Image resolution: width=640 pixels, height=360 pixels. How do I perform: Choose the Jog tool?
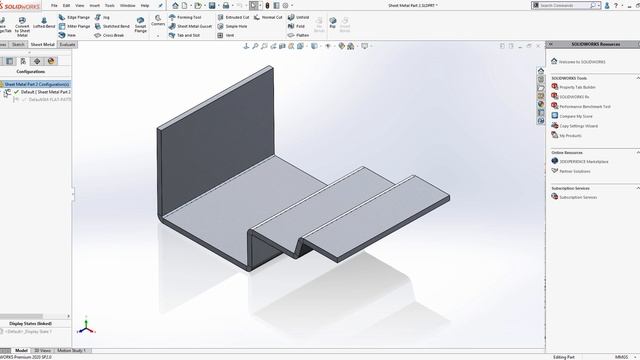102,17
